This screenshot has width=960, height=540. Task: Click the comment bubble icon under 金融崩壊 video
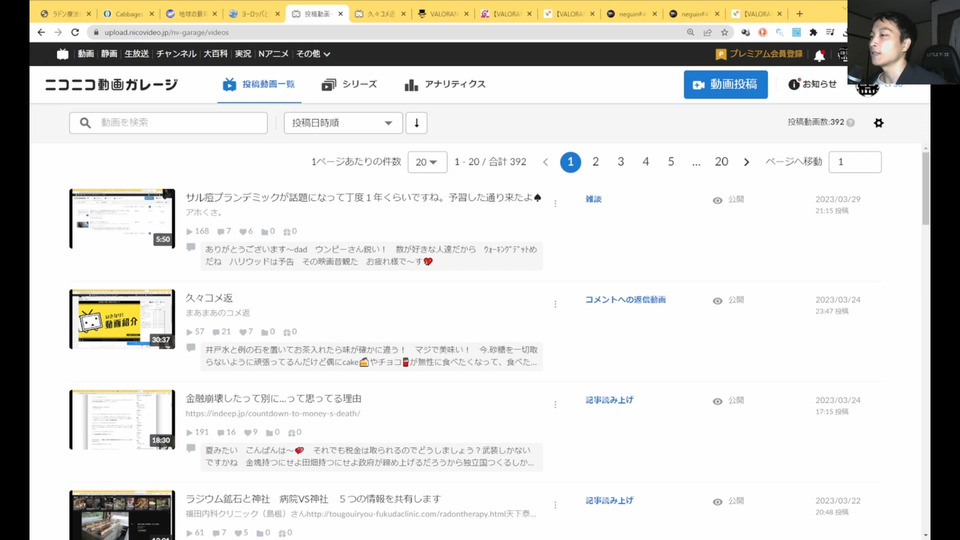tap(191, 448)
